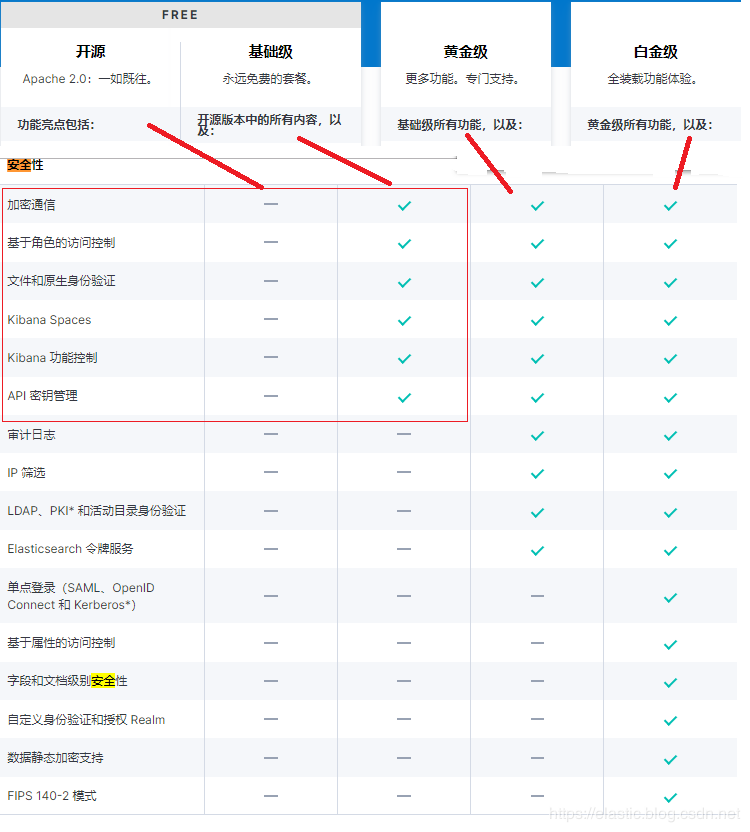This screenshot has height=832, width=750.
Task: Click the 黄金级 checkmark for 加密通信
Action: [x=537, y=205]
